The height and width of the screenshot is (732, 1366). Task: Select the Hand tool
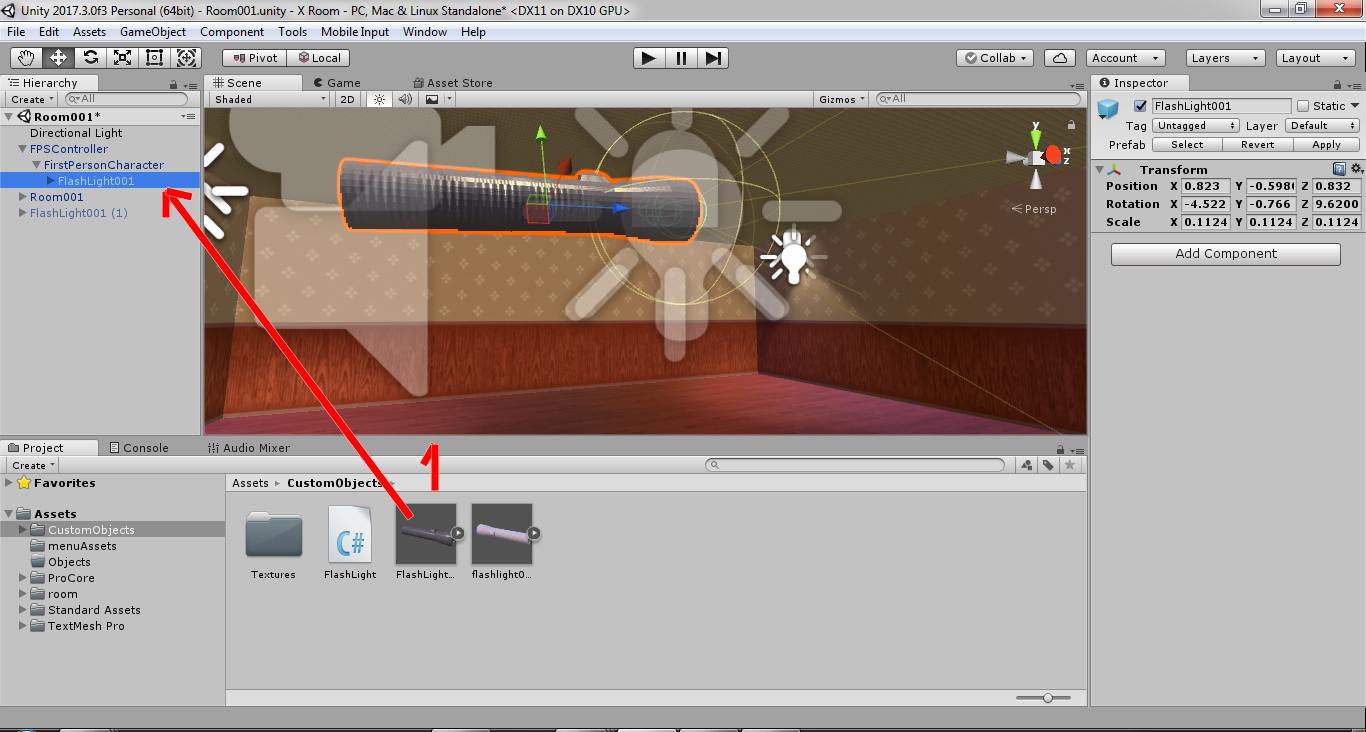[25, 57]
